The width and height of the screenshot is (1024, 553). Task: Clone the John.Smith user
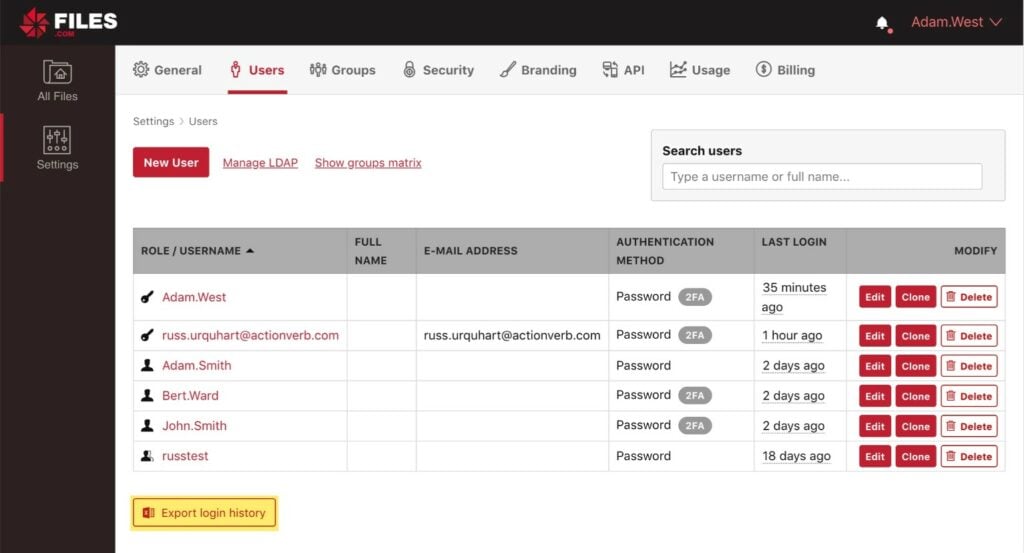[x=916, y=426]
